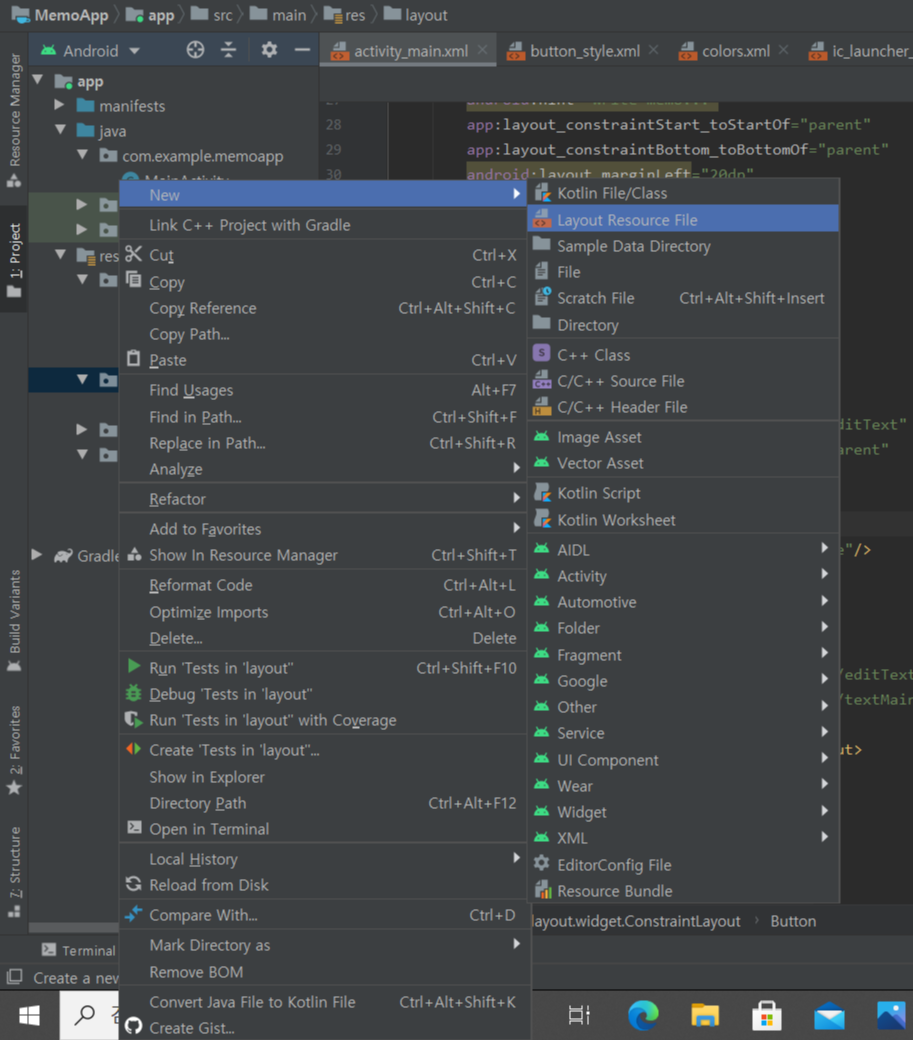
Task: Select Layout Resource File option
Action: coord(683,220)
